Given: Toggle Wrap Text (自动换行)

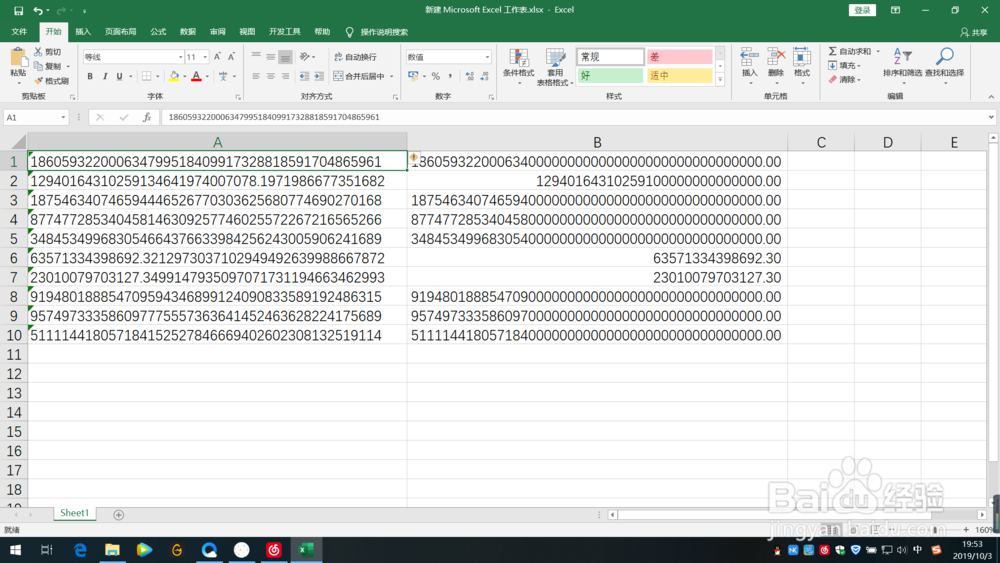Looking at the screenshot, I should click(x=355, y=57).
